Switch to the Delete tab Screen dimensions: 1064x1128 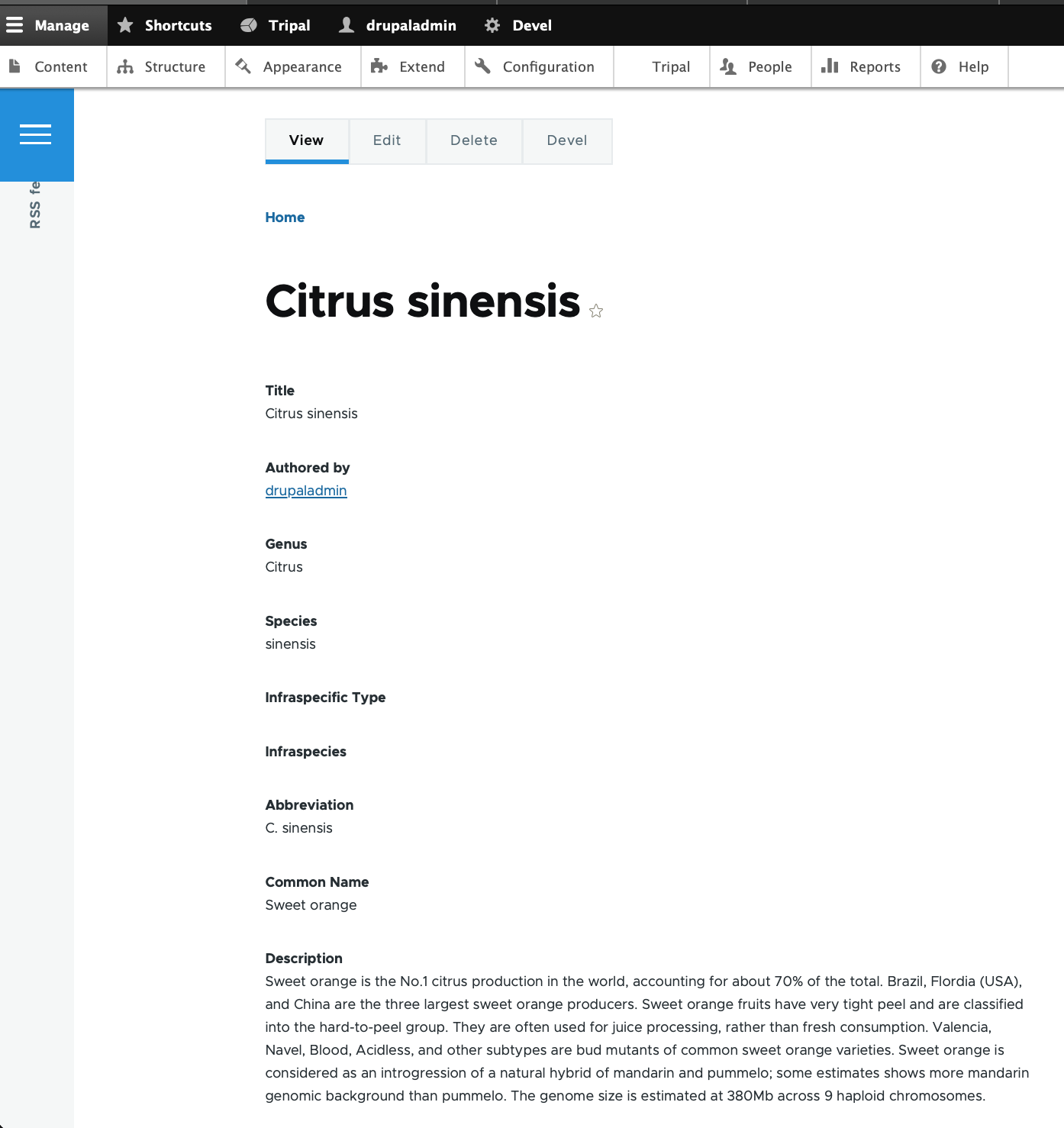point(474,140)
